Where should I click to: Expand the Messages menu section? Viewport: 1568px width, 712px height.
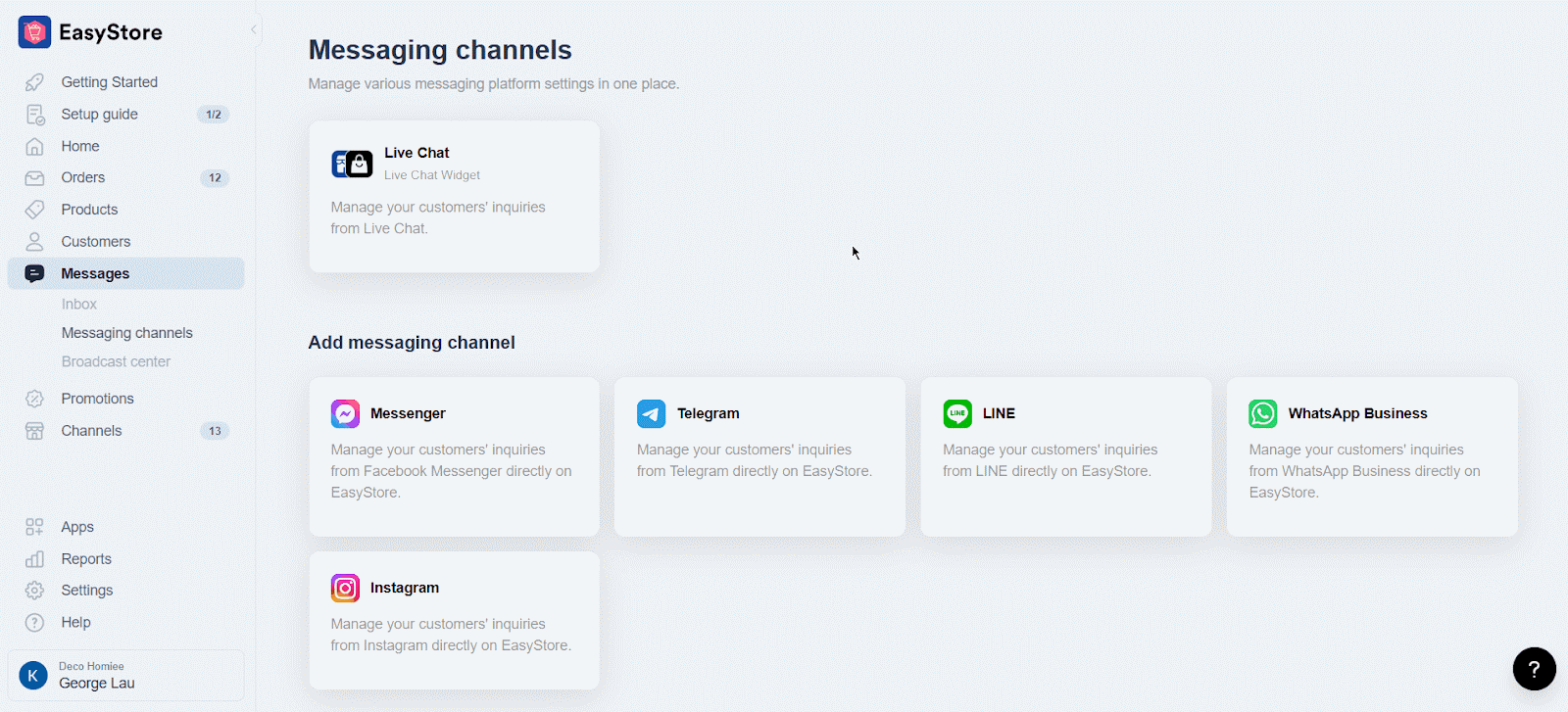click(x=95, y=274)
